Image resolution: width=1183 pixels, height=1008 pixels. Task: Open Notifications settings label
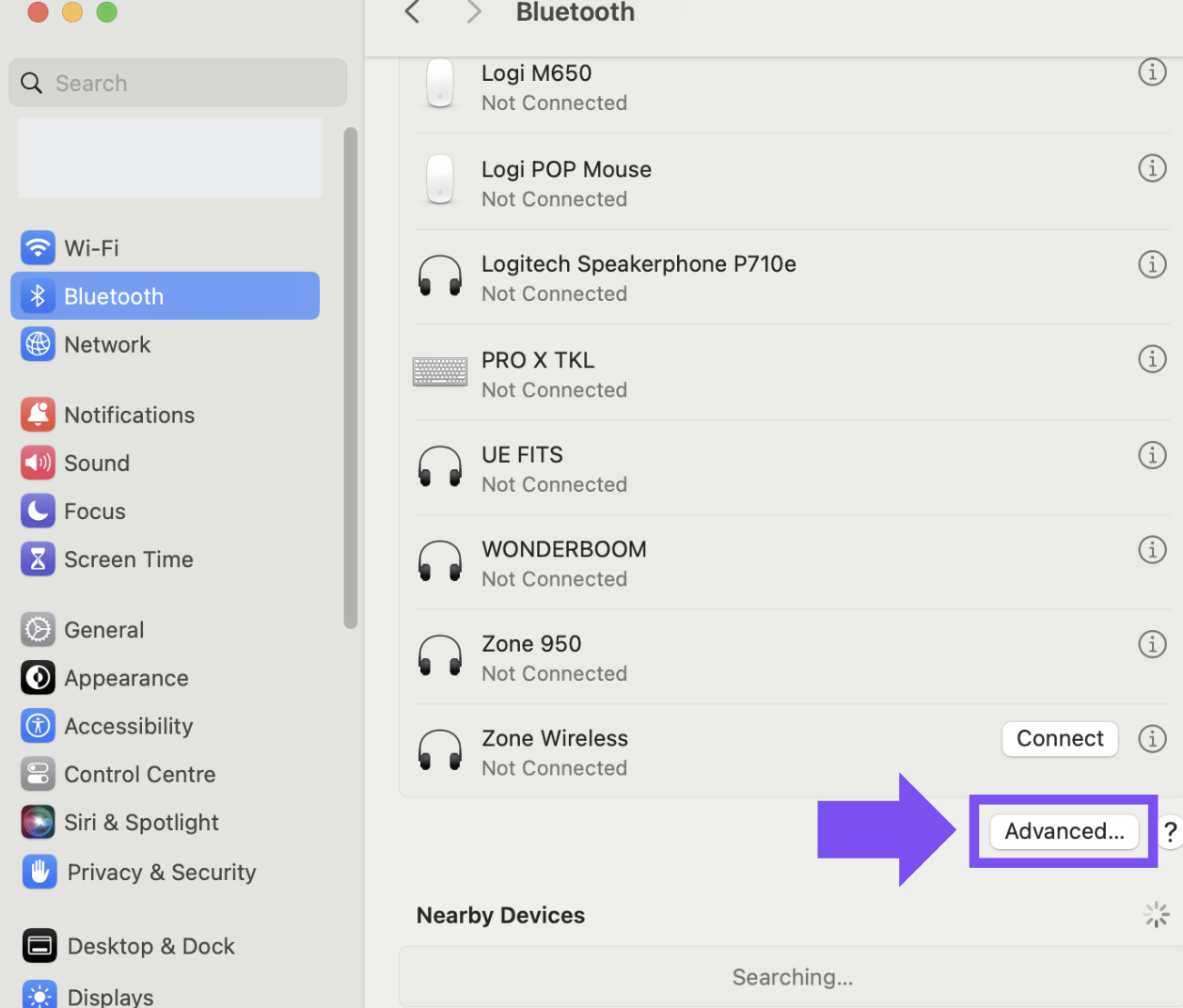click(x=130, y=415)
